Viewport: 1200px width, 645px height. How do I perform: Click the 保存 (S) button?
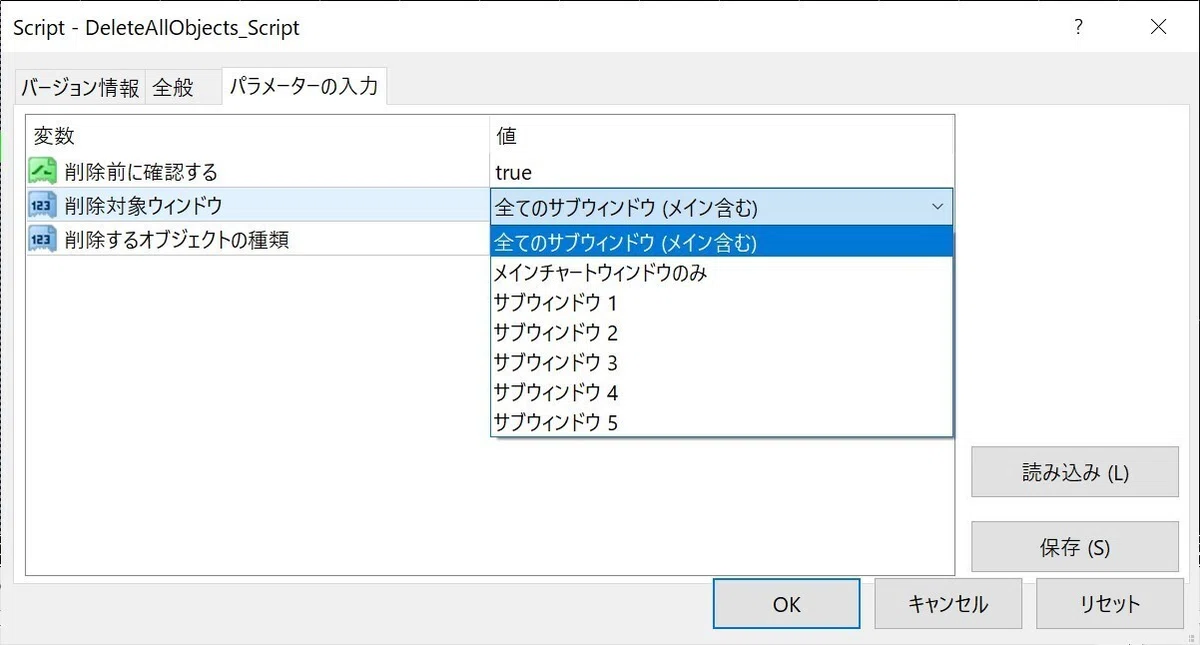pos(1075,547)
